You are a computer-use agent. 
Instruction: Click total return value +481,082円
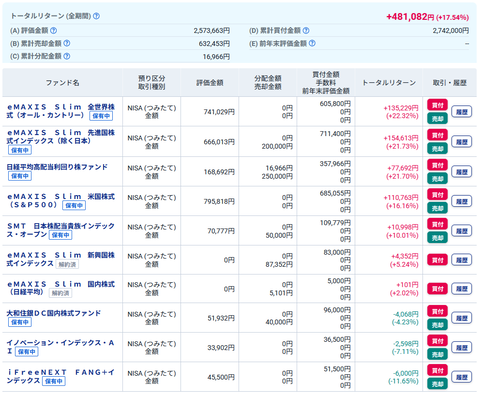tap(410, 17)
